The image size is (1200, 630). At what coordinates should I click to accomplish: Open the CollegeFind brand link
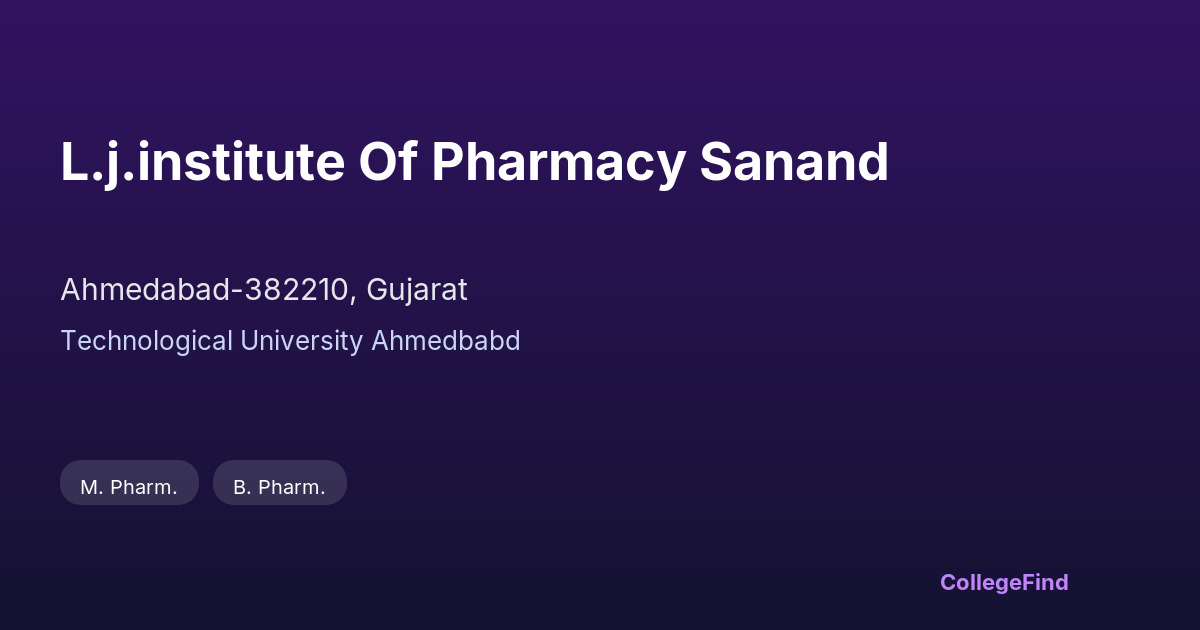1003,582
